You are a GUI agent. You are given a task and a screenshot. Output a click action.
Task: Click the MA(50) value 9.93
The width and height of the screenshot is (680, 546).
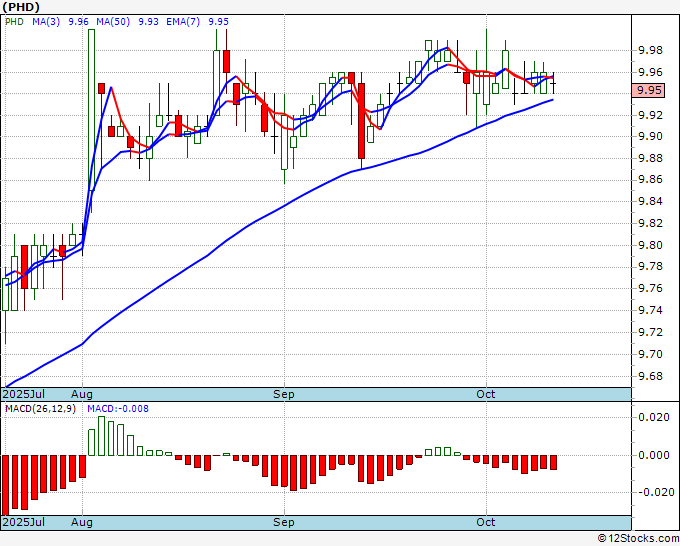(148, 22)
